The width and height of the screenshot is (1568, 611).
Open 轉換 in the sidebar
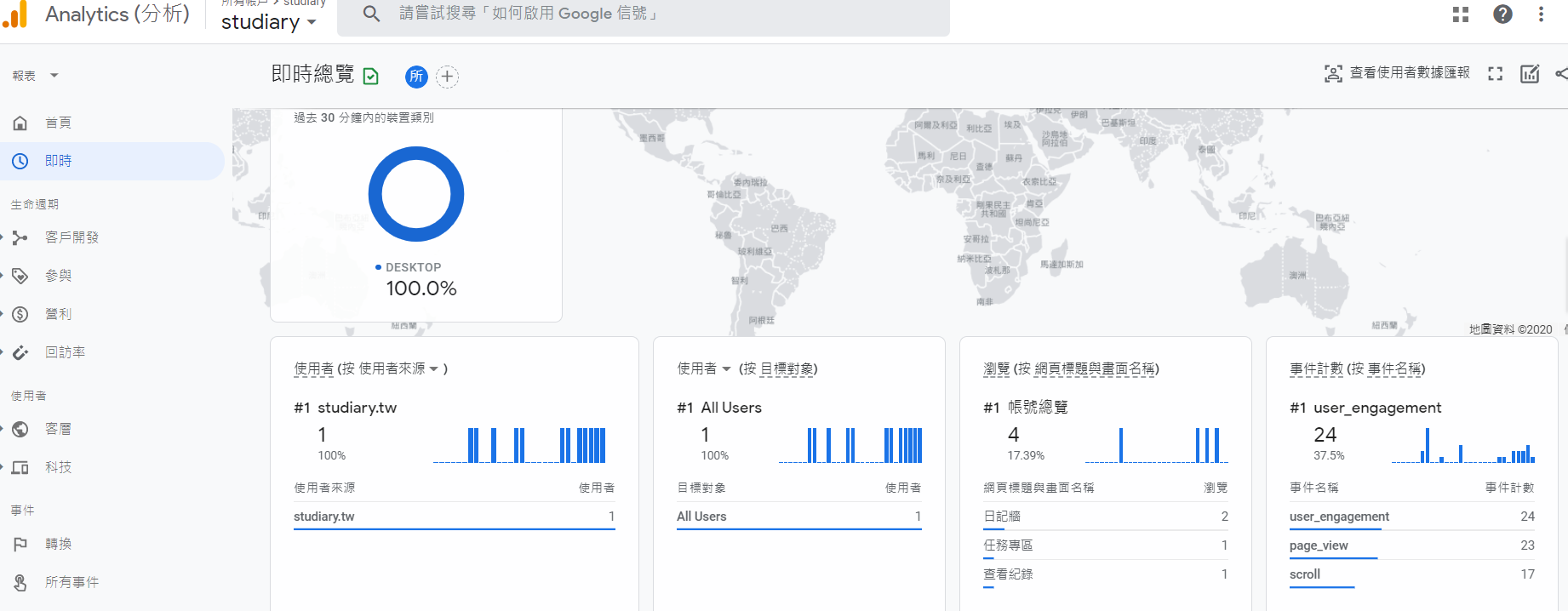click(59, 544)
